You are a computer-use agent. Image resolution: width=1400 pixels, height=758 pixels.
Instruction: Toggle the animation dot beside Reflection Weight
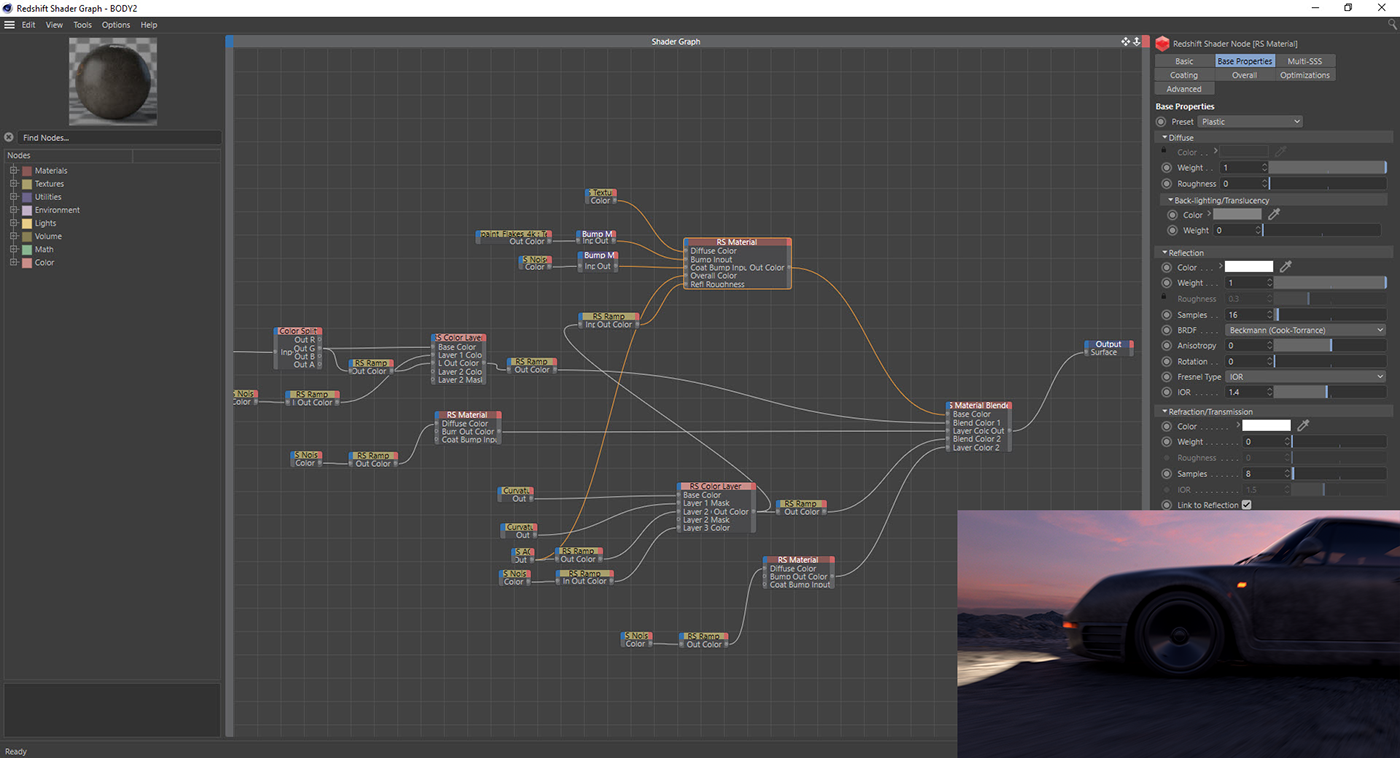(x=1167, y=283)
